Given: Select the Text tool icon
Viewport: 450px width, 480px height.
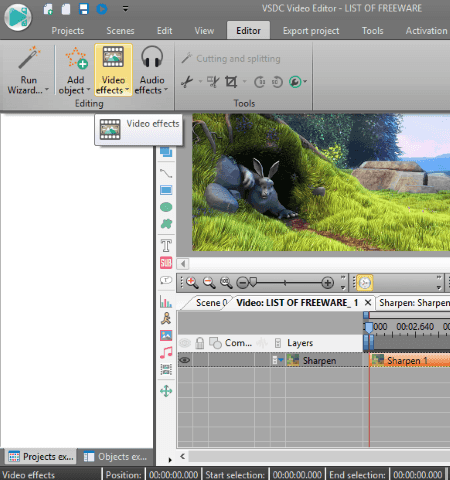Looking at the screenshot, I should coord(166,246).
